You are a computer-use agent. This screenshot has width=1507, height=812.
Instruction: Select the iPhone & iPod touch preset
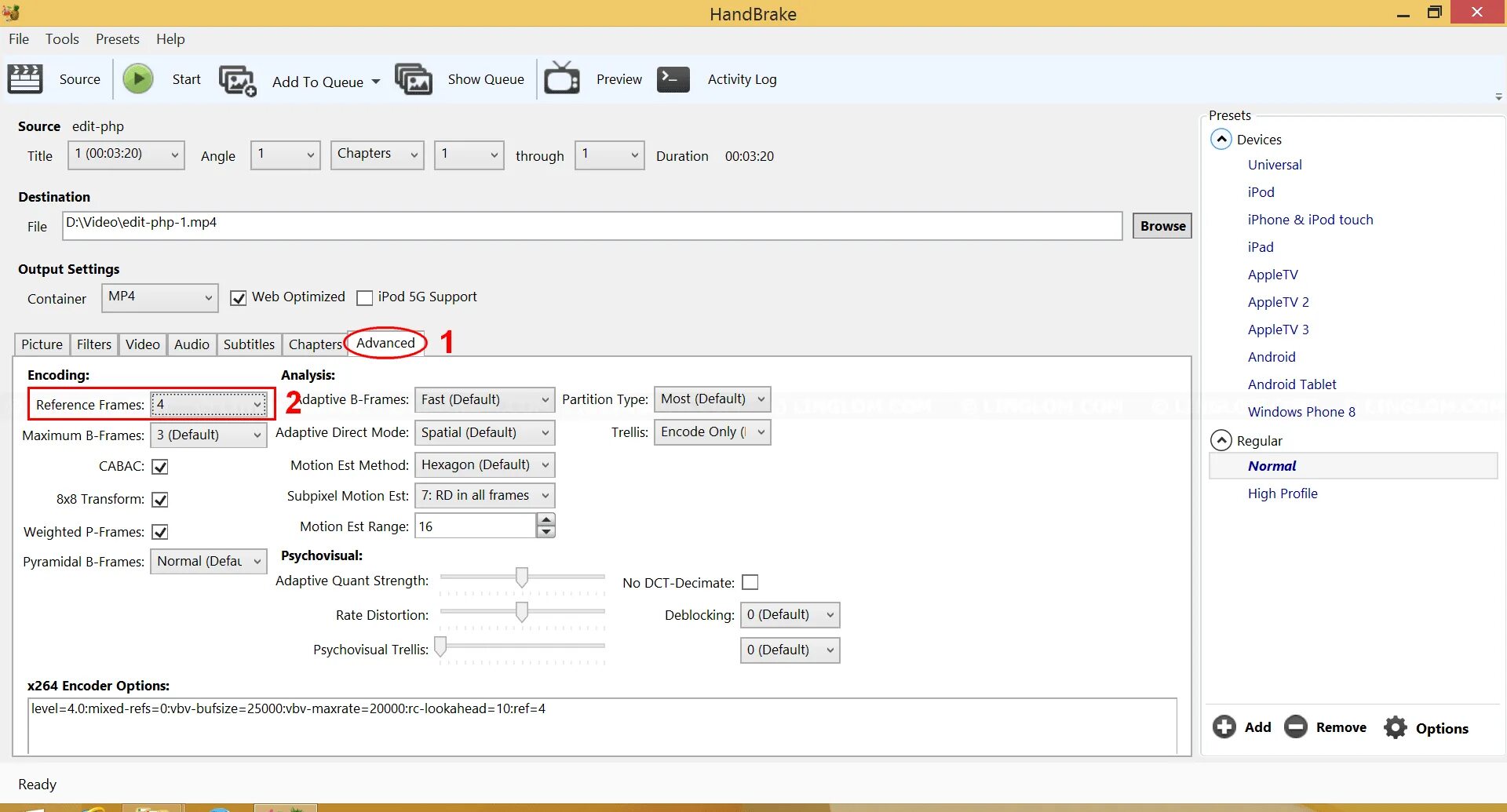(x=1310, y=220)
